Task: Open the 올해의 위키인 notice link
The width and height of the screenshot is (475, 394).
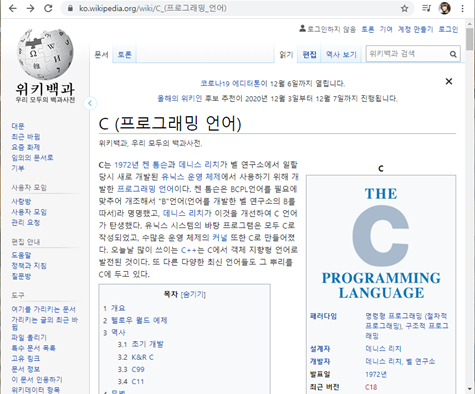Action: pos(180,99)
